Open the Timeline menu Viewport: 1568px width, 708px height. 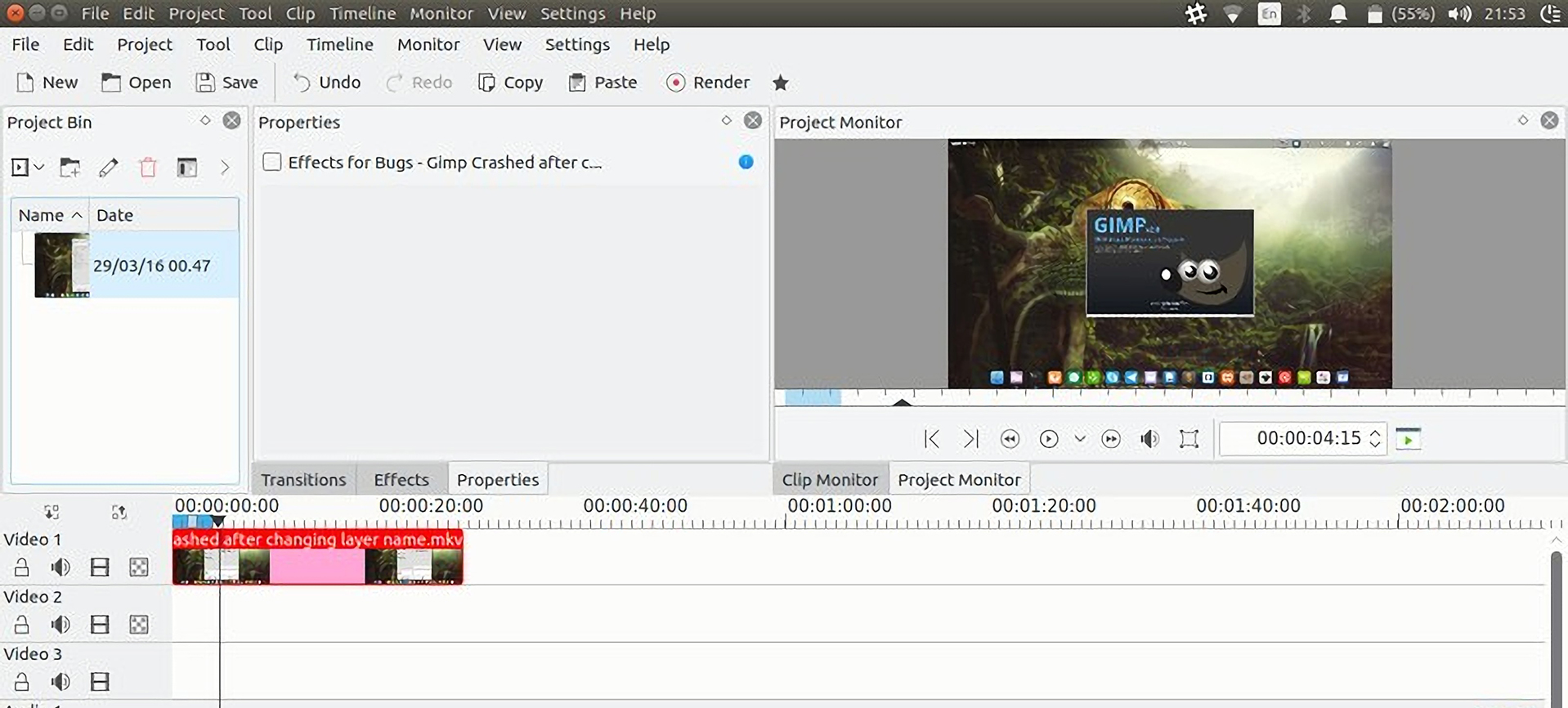click(x=340, y=45)
